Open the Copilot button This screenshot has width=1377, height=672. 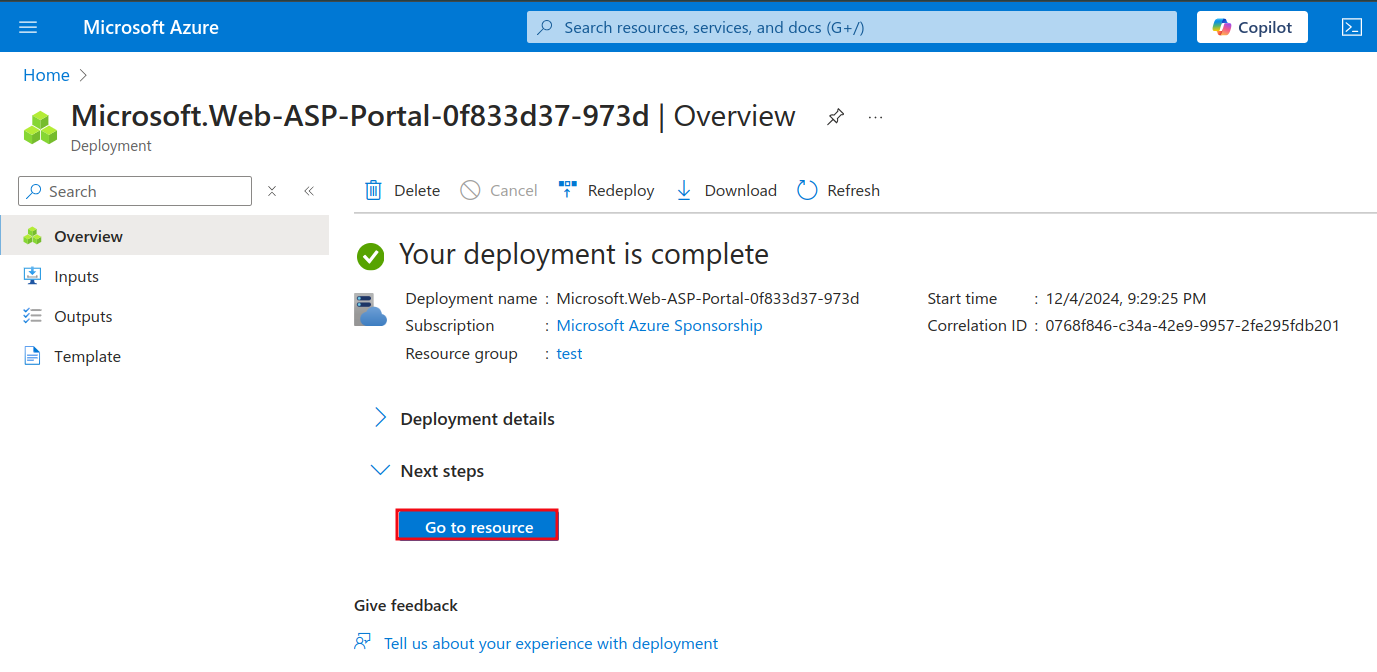(x=1252, y=27)
